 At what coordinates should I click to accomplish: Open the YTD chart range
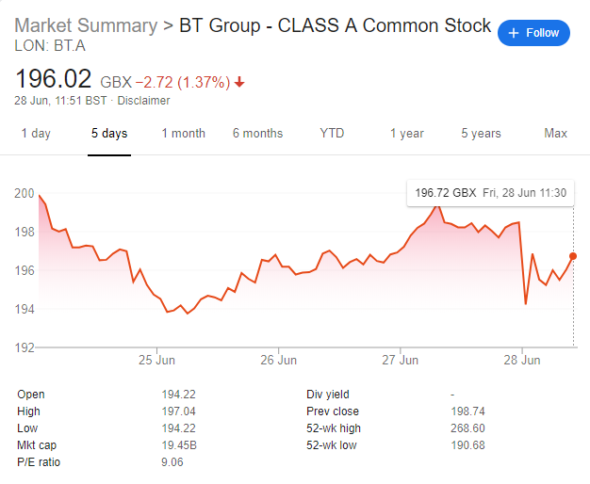tap(332, 133)
